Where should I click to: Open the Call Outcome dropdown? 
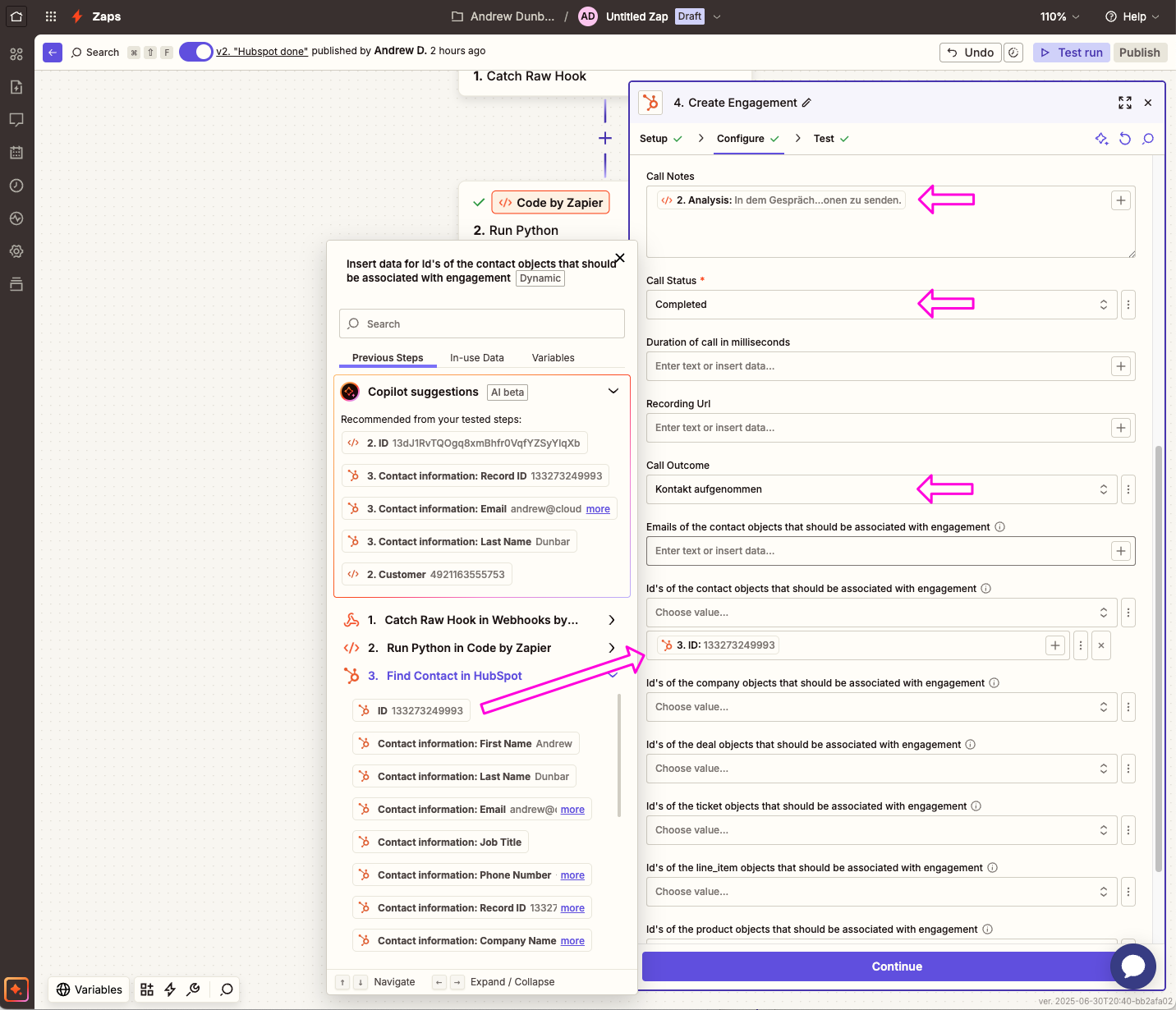click(x=881, y=489)
